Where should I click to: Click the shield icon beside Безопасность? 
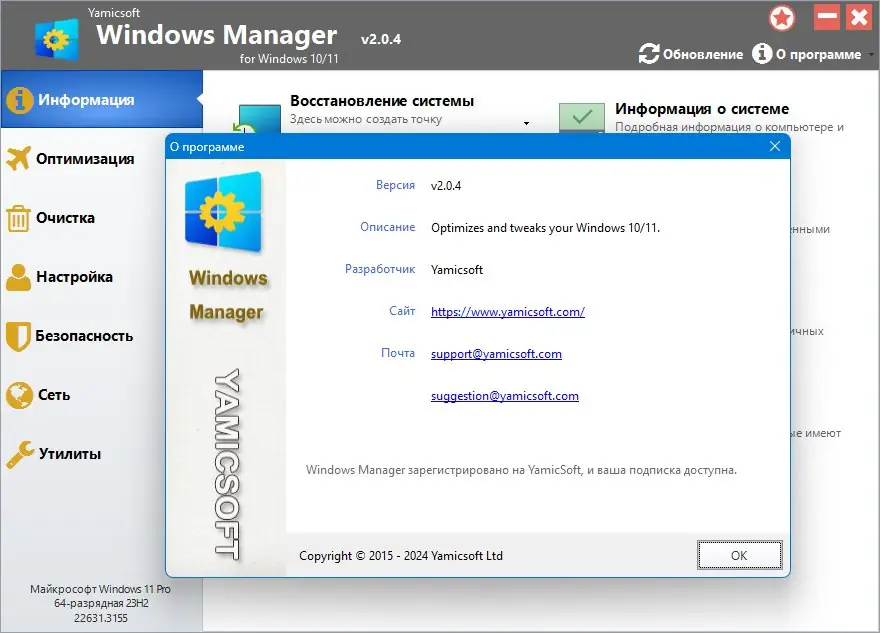click(18, 336)
